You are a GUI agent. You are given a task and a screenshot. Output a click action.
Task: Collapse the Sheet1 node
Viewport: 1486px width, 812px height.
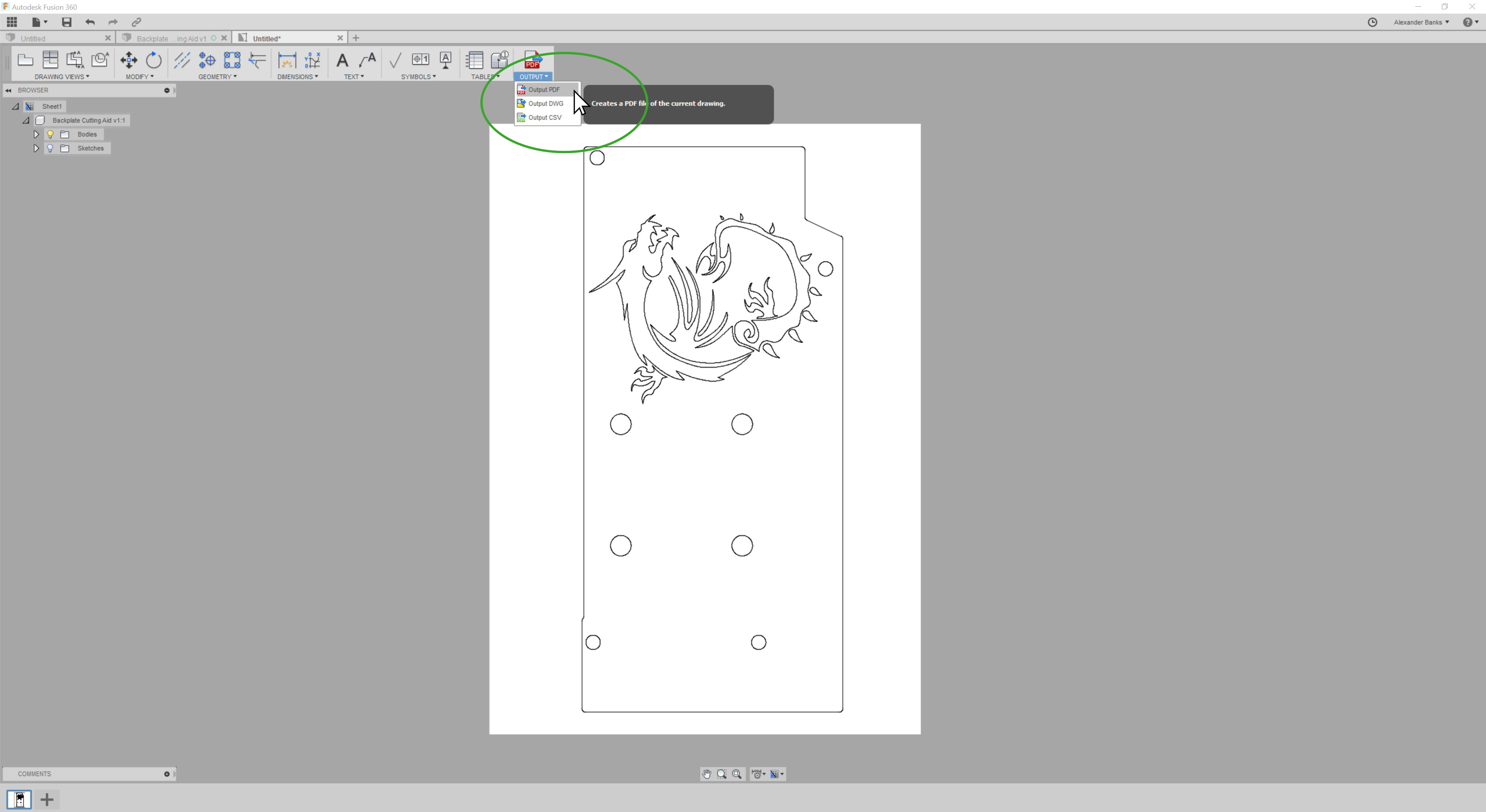point(15,106)
